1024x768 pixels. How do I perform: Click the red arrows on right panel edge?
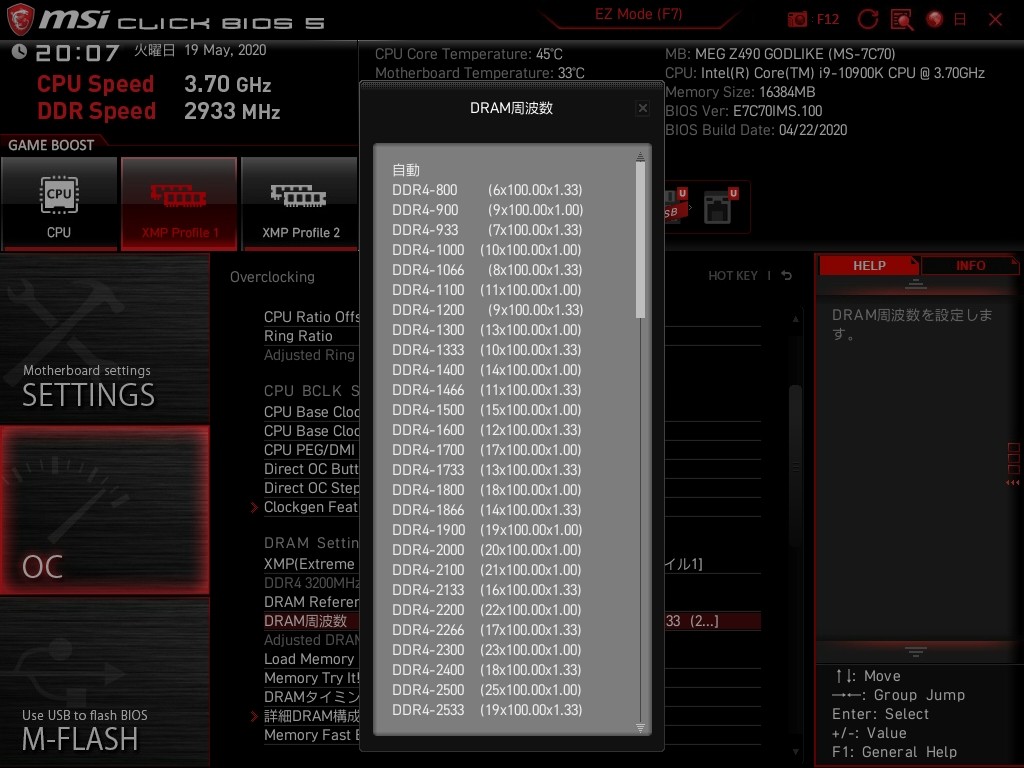coord(1013,483)
